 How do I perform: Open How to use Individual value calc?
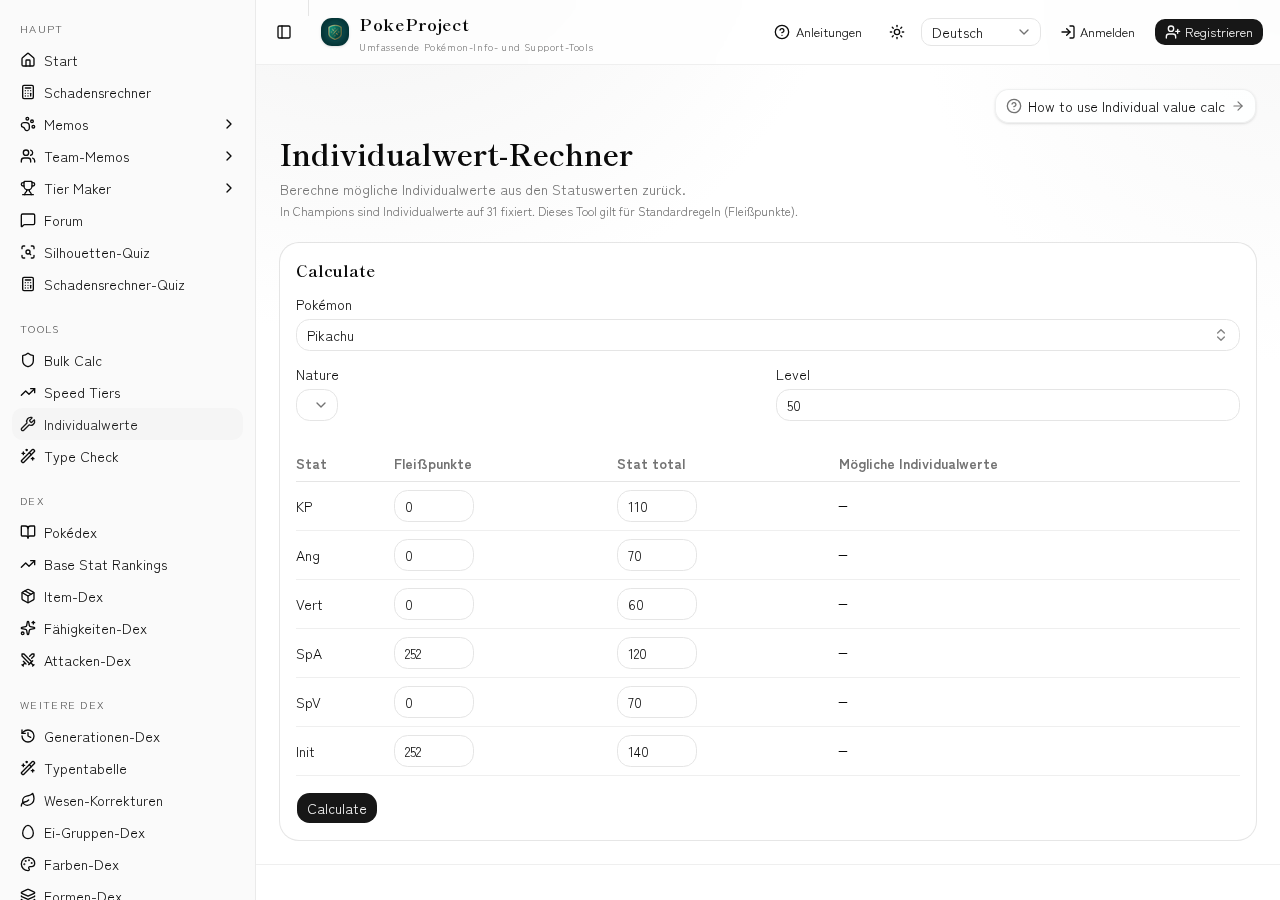(x=1125, y=106)
